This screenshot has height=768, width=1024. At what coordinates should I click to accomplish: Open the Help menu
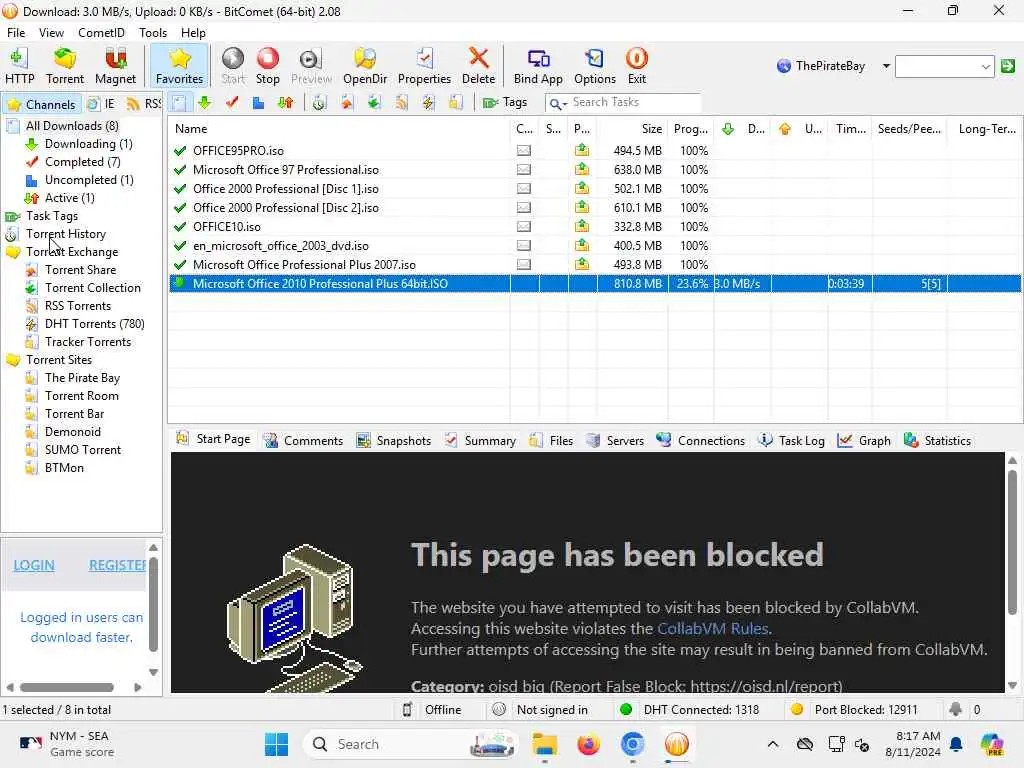193,33
